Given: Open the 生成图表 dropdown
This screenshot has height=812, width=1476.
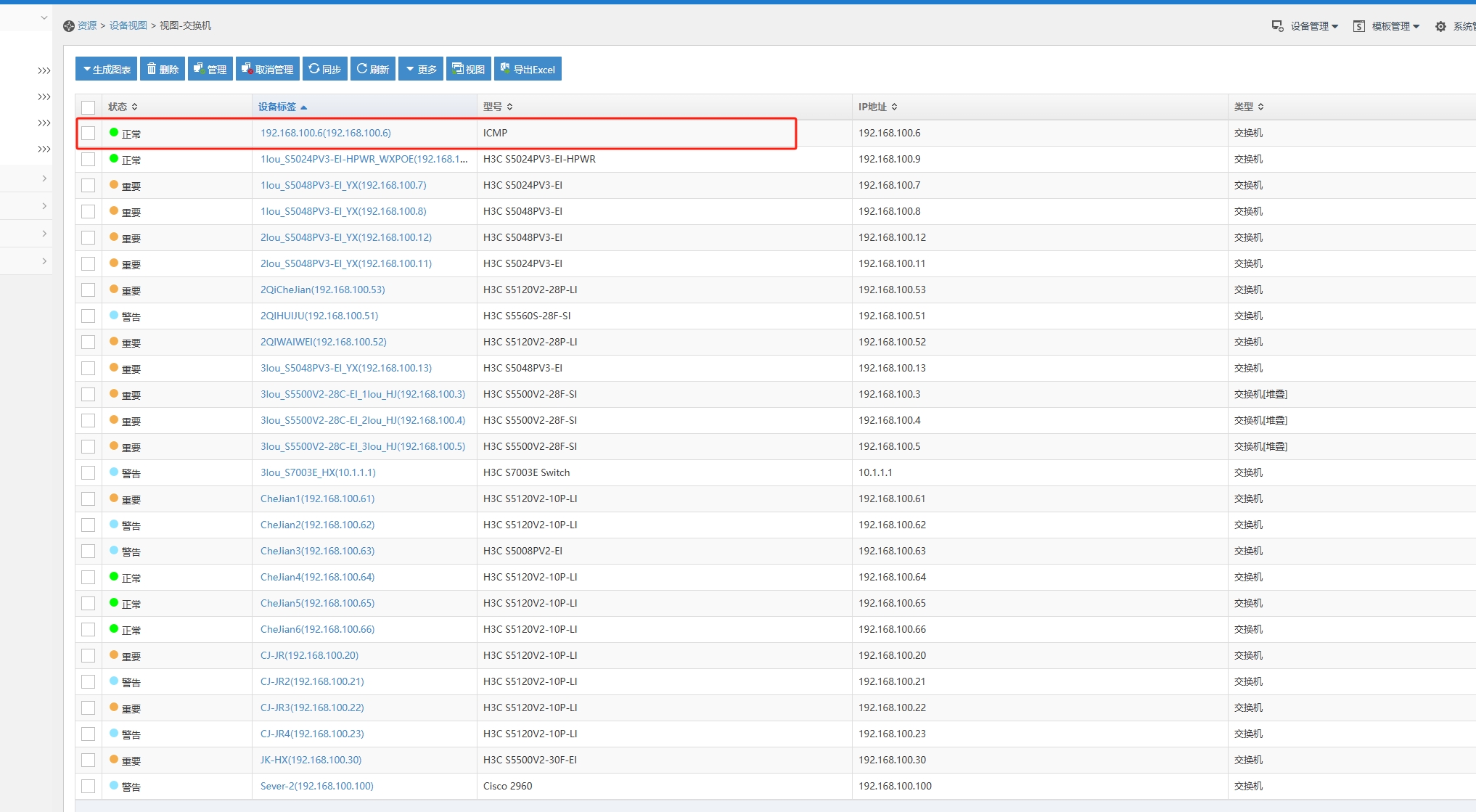Looking at the screenshot, I should (107, 69).
